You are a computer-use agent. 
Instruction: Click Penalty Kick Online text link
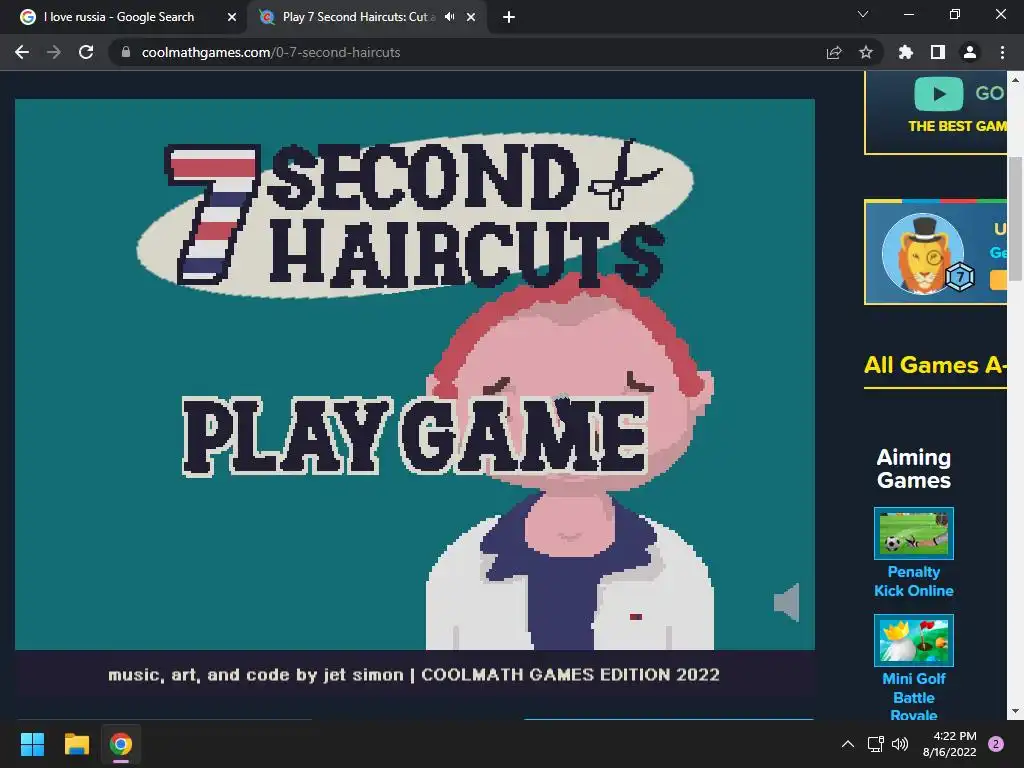pyautogui.click(x=914, y=581)
